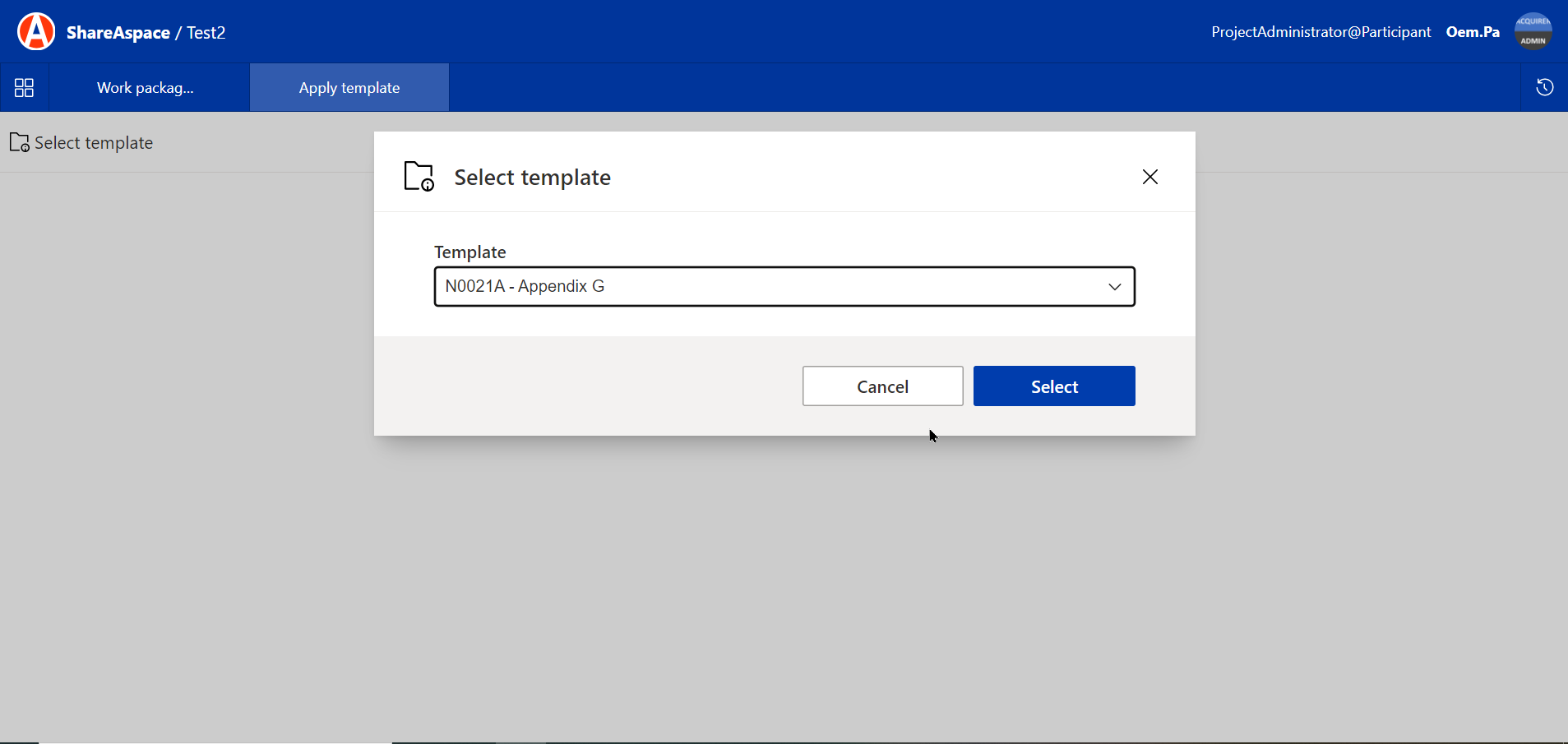Viewport: 1568px width, 744px height.
Task: Open the history clock icon
Action: click(1544, 88)
